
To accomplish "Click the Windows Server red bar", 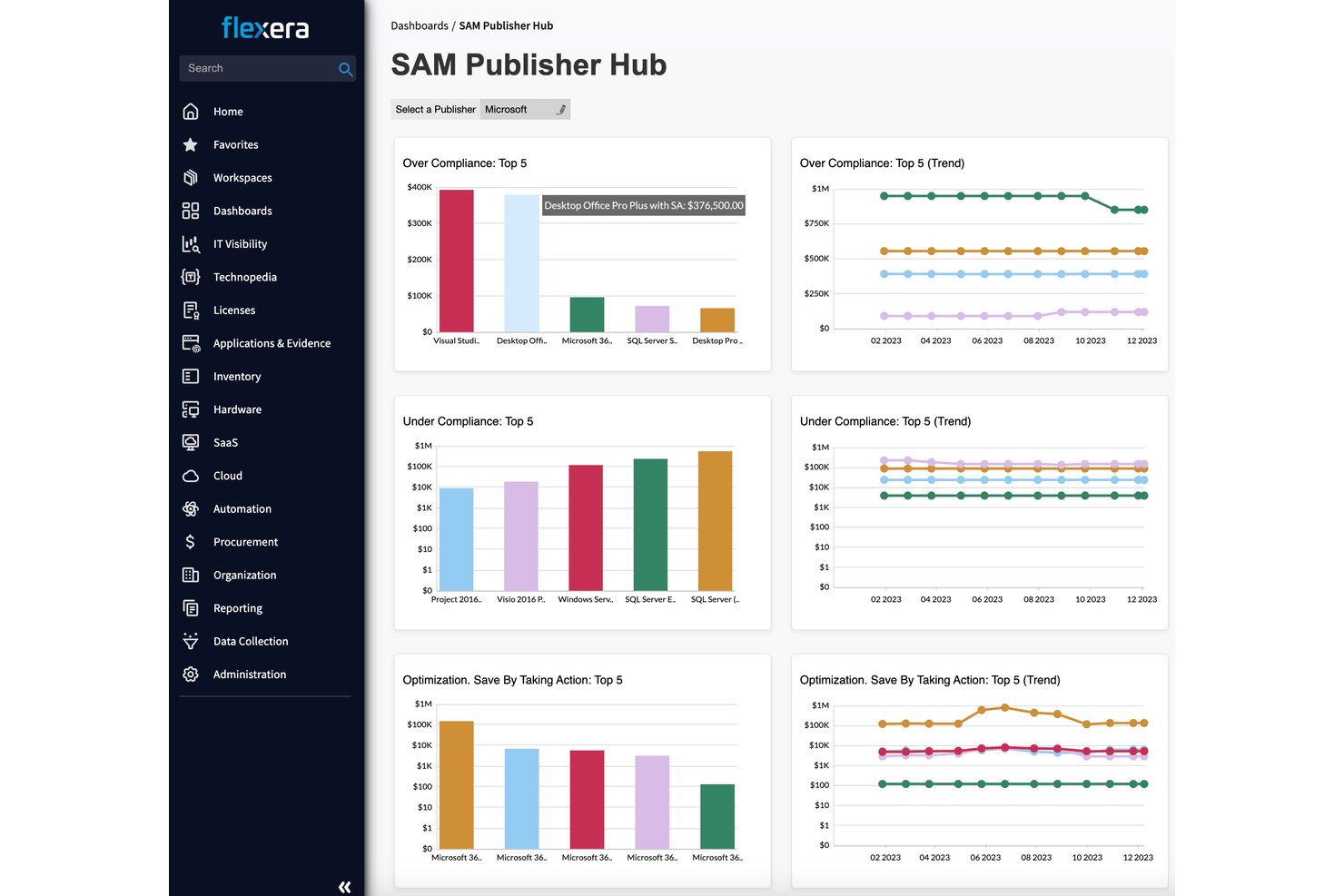I will coord(586,527).
